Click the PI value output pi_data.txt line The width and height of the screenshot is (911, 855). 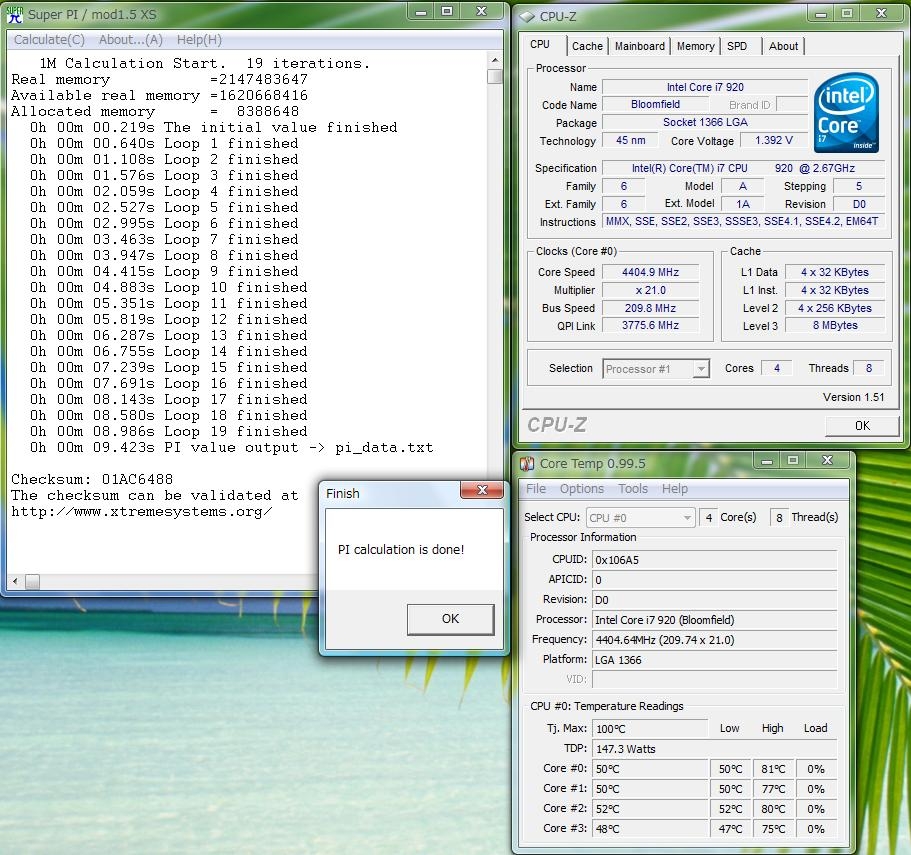[x=231, y=448]
